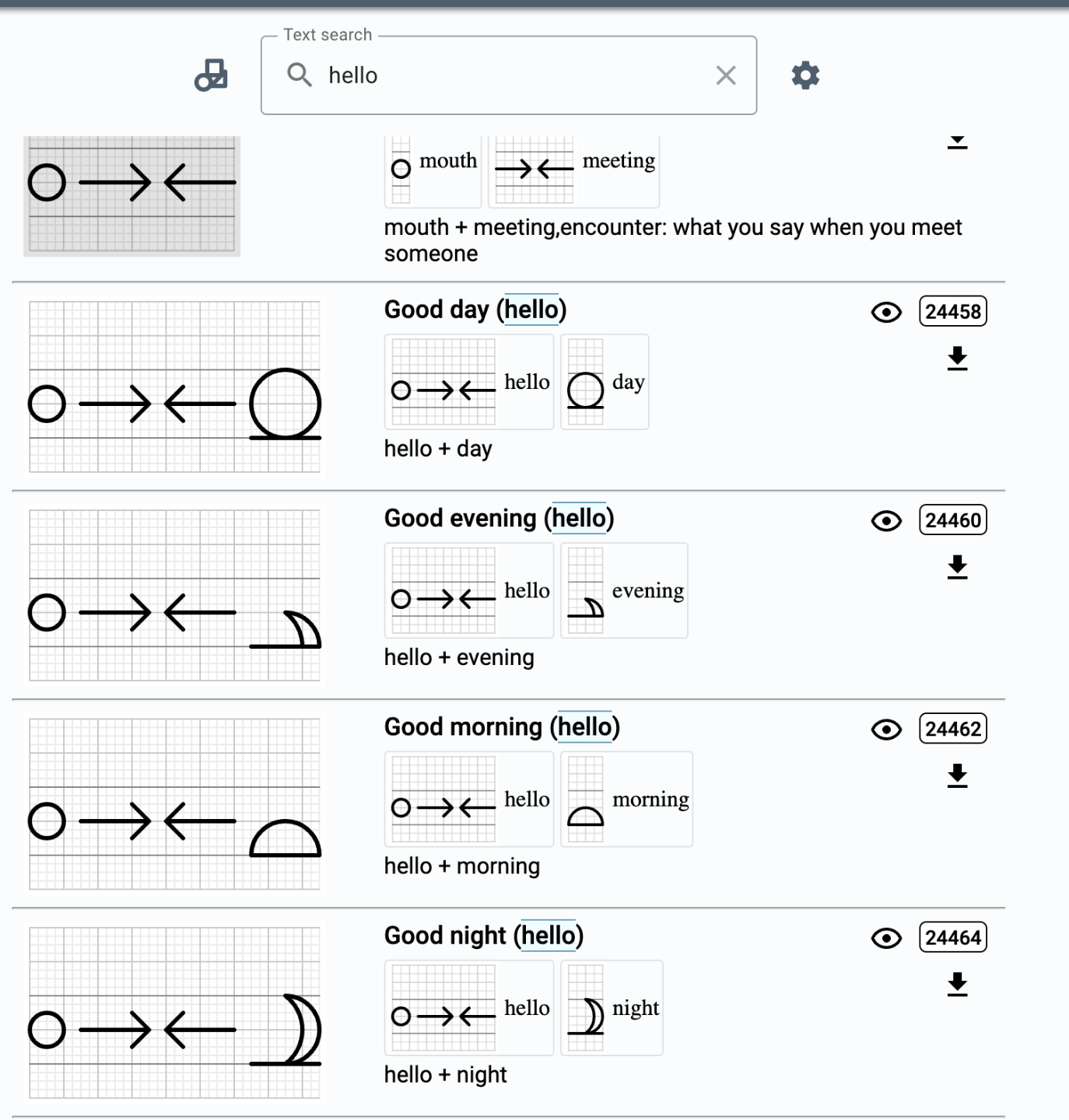Click the Good evening (hello) title
Viewport: 1069px width, 1120px height.
pos(499,518)
